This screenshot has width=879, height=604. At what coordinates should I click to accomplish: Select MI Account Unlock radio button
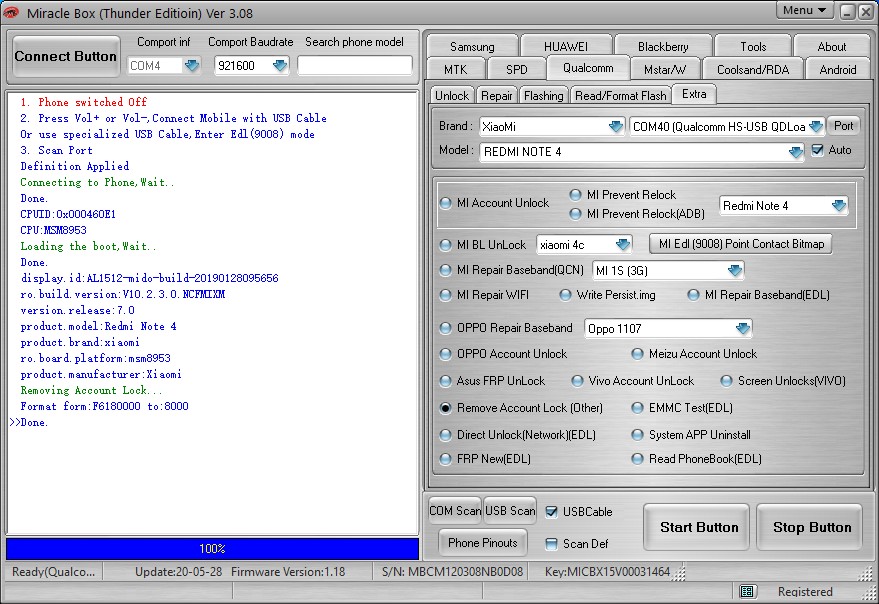pos(446,203)
